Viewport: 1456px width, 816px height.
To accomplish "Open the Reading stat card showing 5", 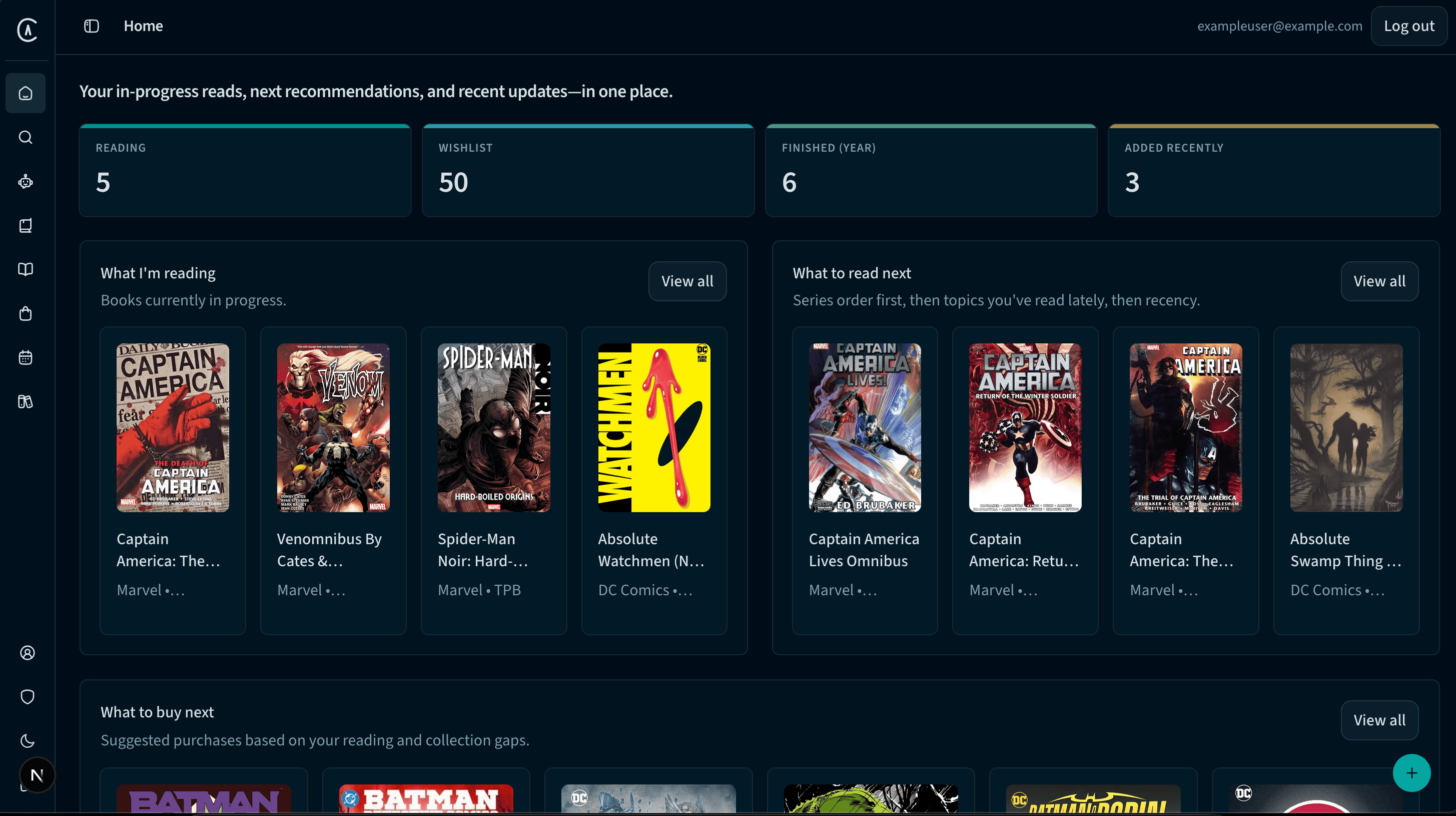I will (245, 171).
